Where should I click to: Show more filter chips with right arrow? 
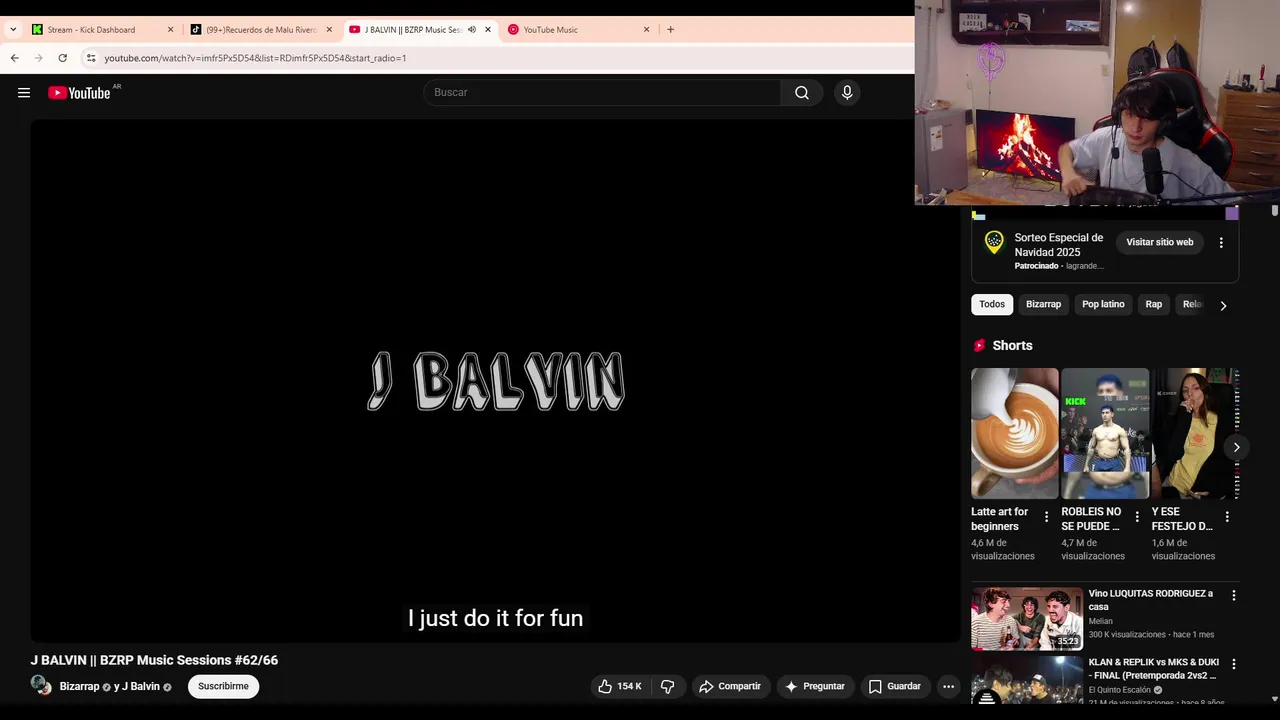pyautogui.click(x=1223, y=306)
